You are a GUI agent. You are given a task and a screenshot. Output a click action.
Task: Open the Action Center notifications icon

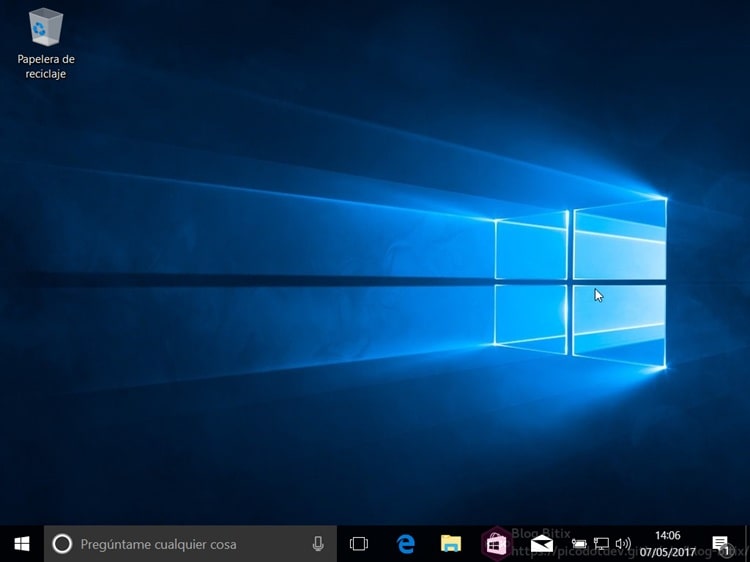[721, 545]
